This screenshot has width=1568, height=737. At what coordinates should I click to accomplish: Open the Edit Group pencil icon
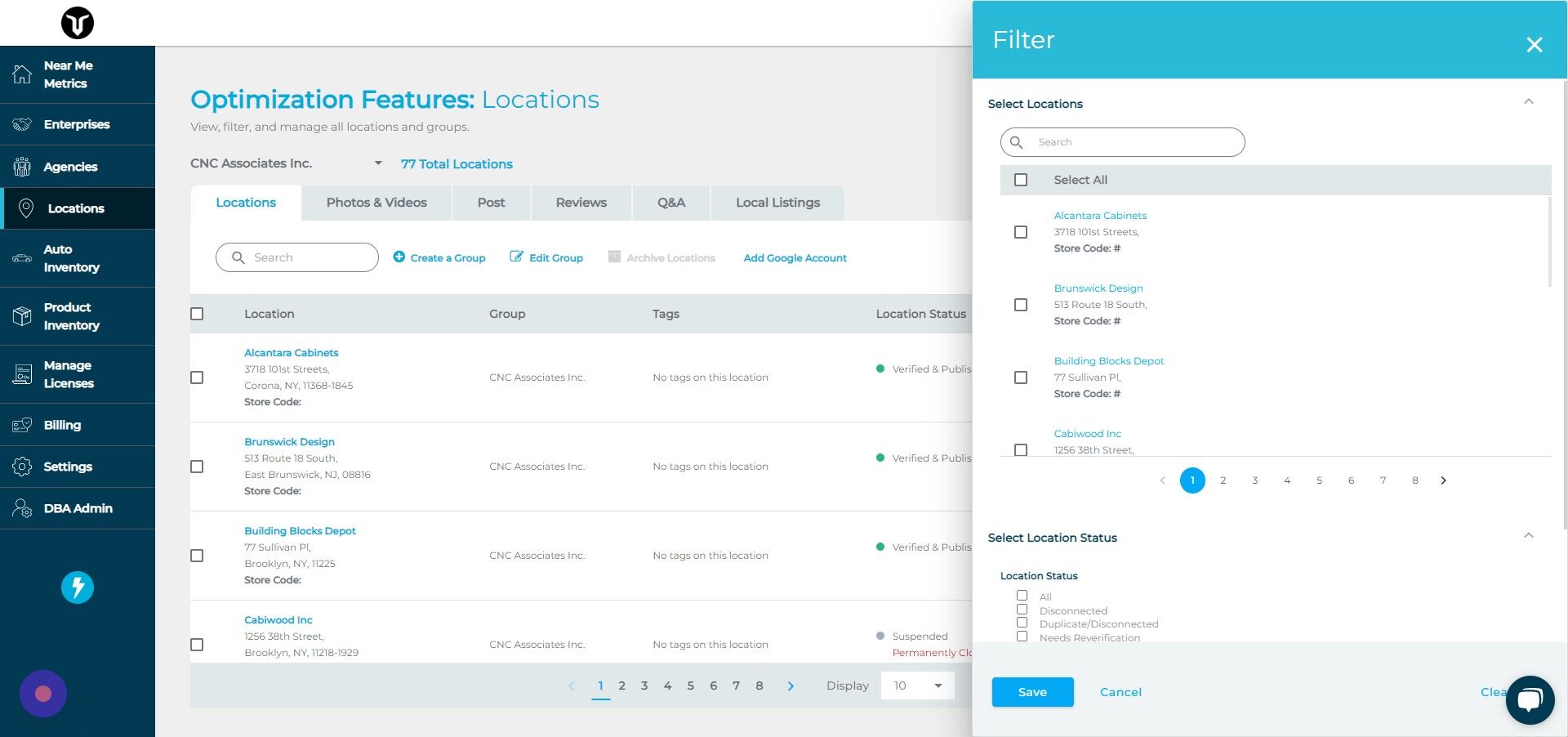(x=517, y=257)
